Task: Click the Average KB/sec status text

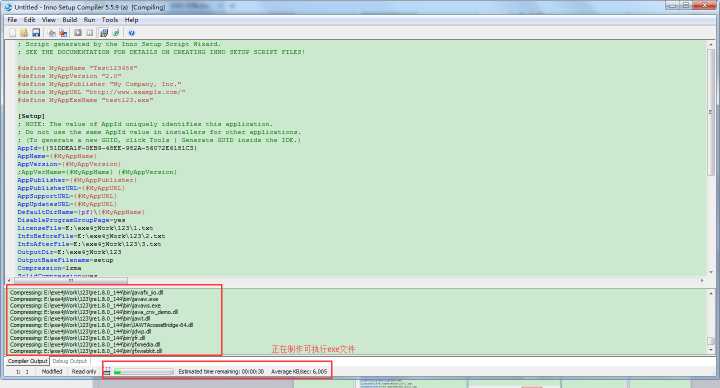Action: tap(299, 371)
